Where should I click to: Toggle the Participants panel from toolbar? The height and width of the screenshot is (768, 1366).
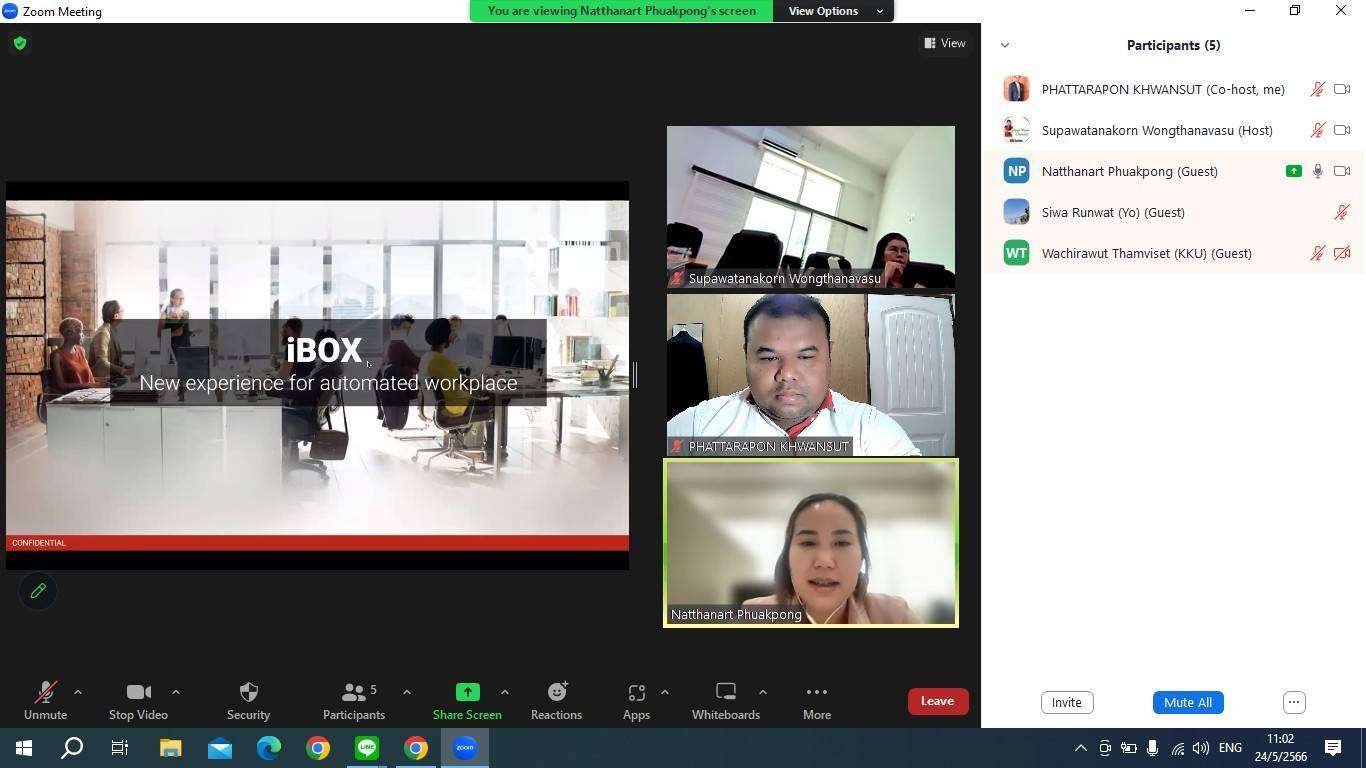354,701
